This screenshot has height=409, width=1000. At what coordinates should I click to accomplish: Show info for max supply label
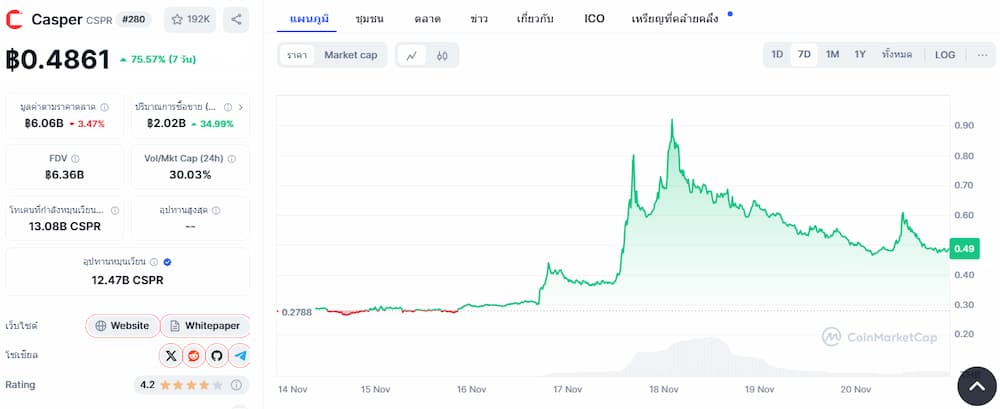pos(216,210)
